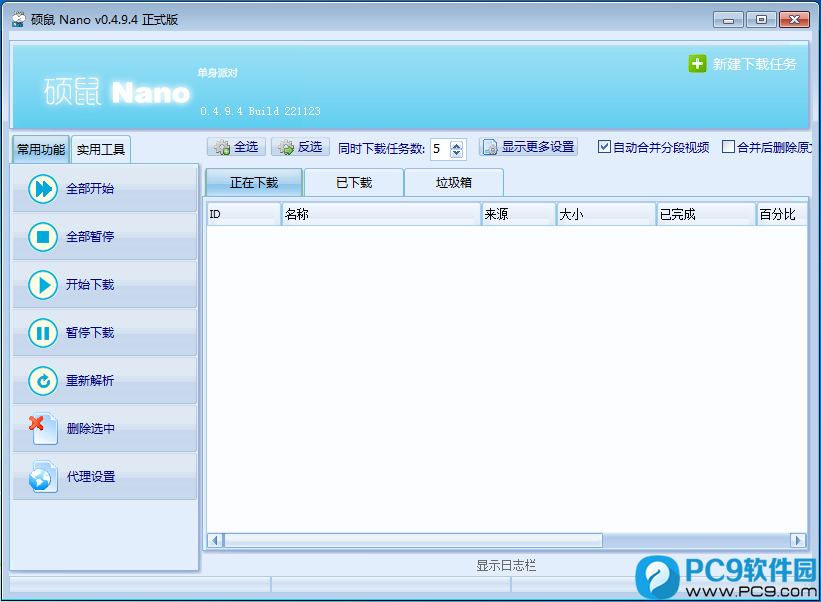Click horizontal scrollbar left arrow
This screenshot has height=602, width=821.
point(215,540)
